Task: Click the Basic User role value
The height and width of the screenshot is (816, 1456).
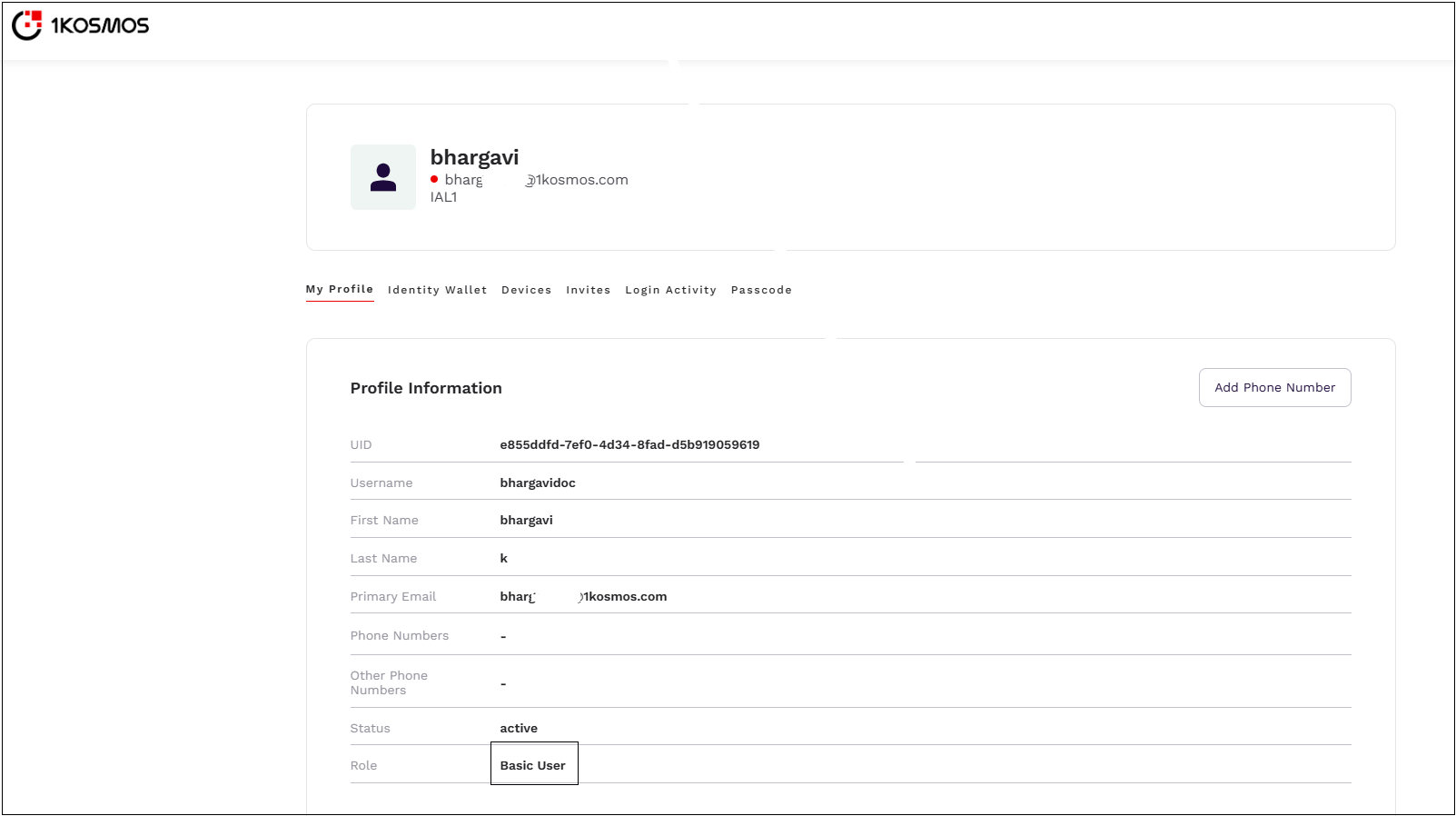Action: coord(533,766)
